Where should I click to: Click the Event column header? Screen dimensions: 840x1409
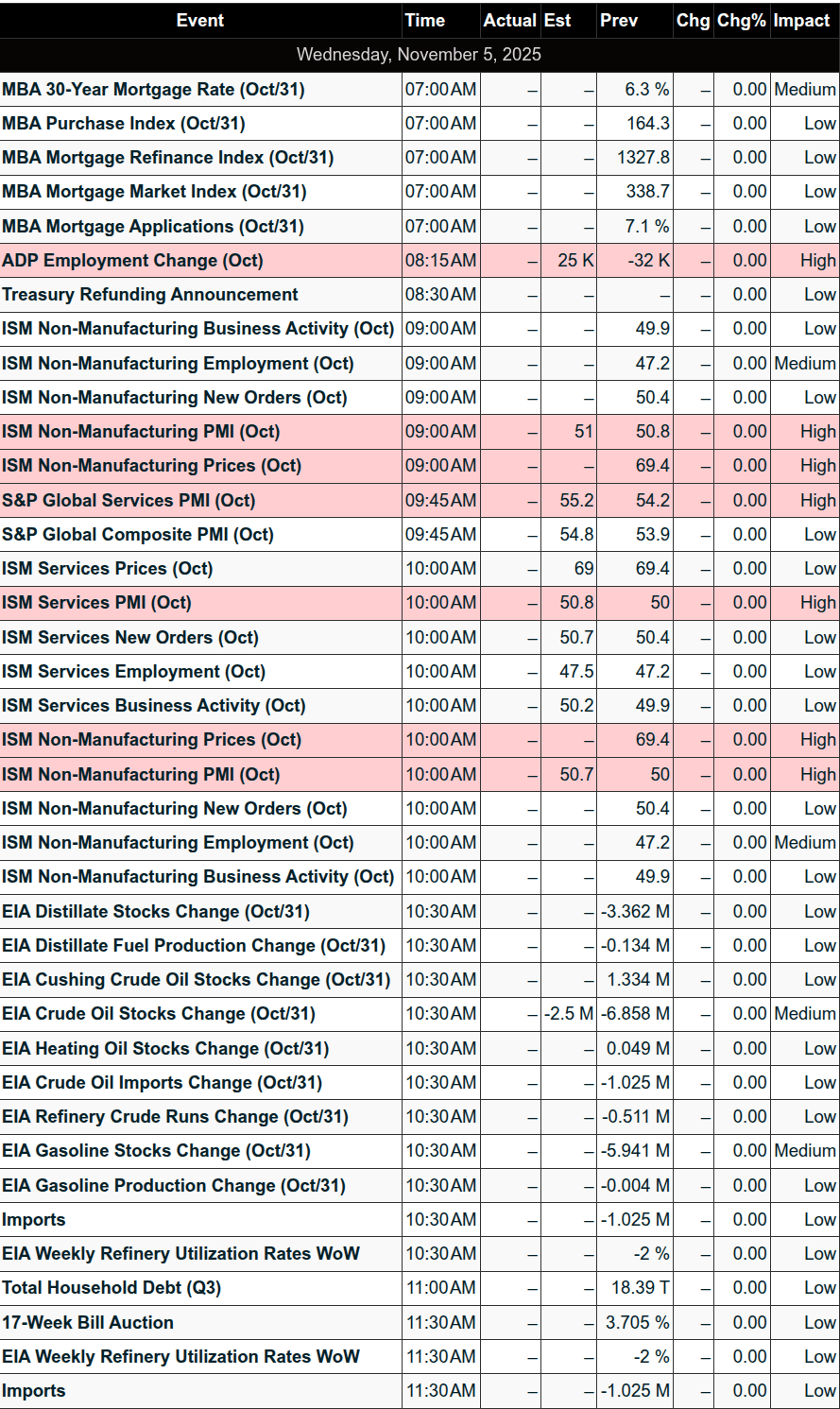click(x=200, y=20)
